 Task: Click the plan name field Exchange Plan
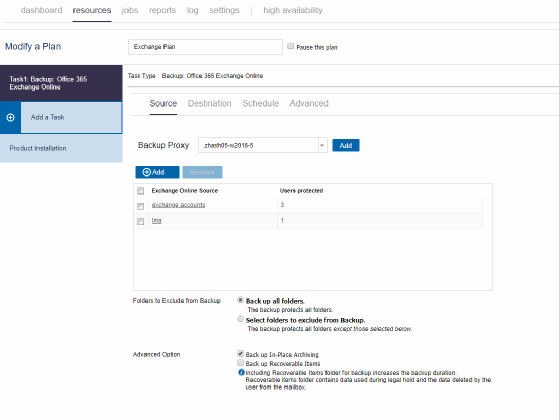point(205,47)
